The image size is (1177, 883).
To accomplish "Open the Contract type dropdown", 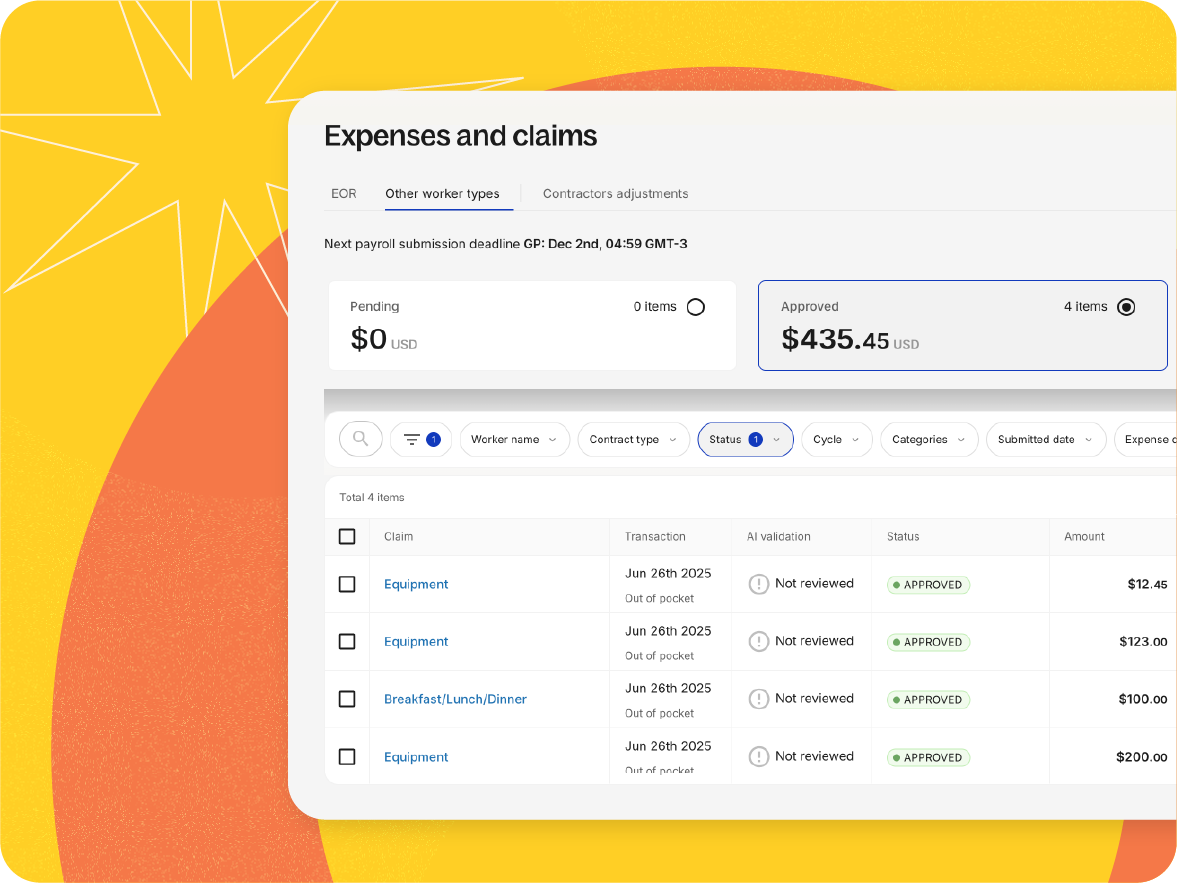I will point(633,439).
